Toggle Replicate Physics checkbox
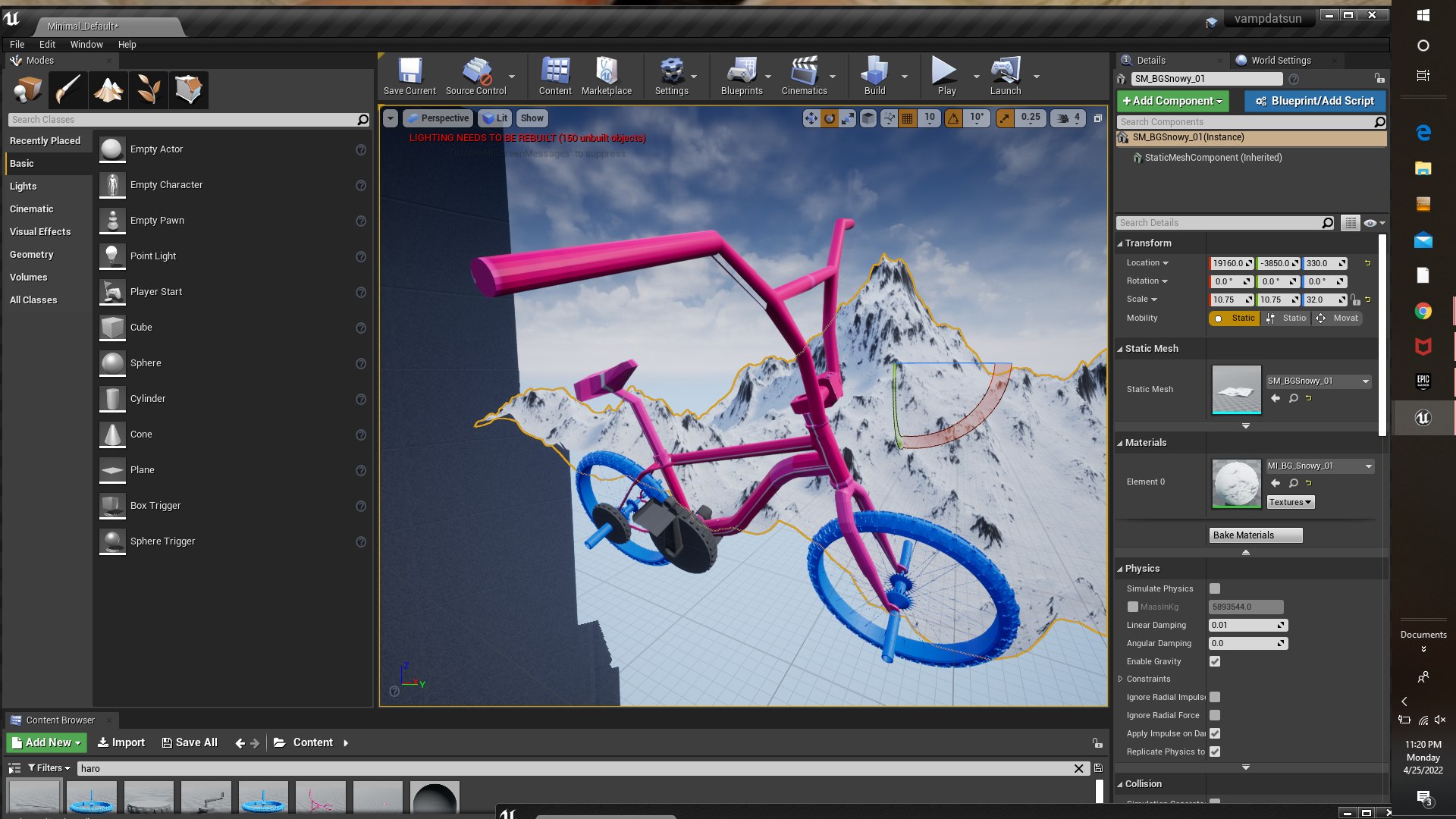Image resolution: width=1456 pixels, height=819 pixels. [1215, 752]
